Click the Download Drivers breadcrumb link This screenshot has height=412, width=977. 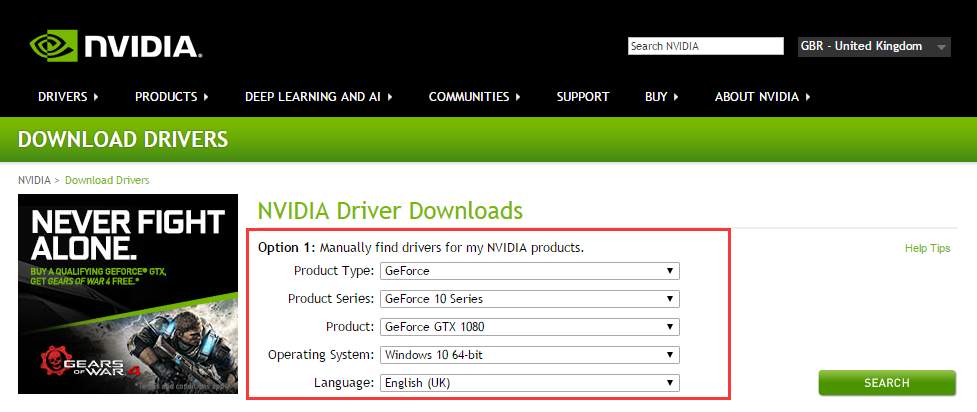[x=107, y=180]
